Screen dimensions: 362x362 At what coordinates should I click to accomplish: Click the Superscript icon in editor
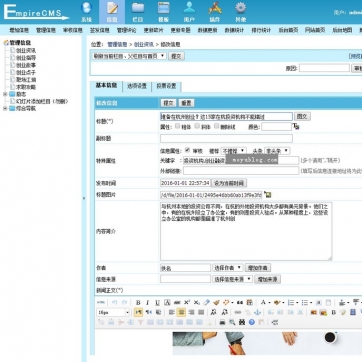187,303
